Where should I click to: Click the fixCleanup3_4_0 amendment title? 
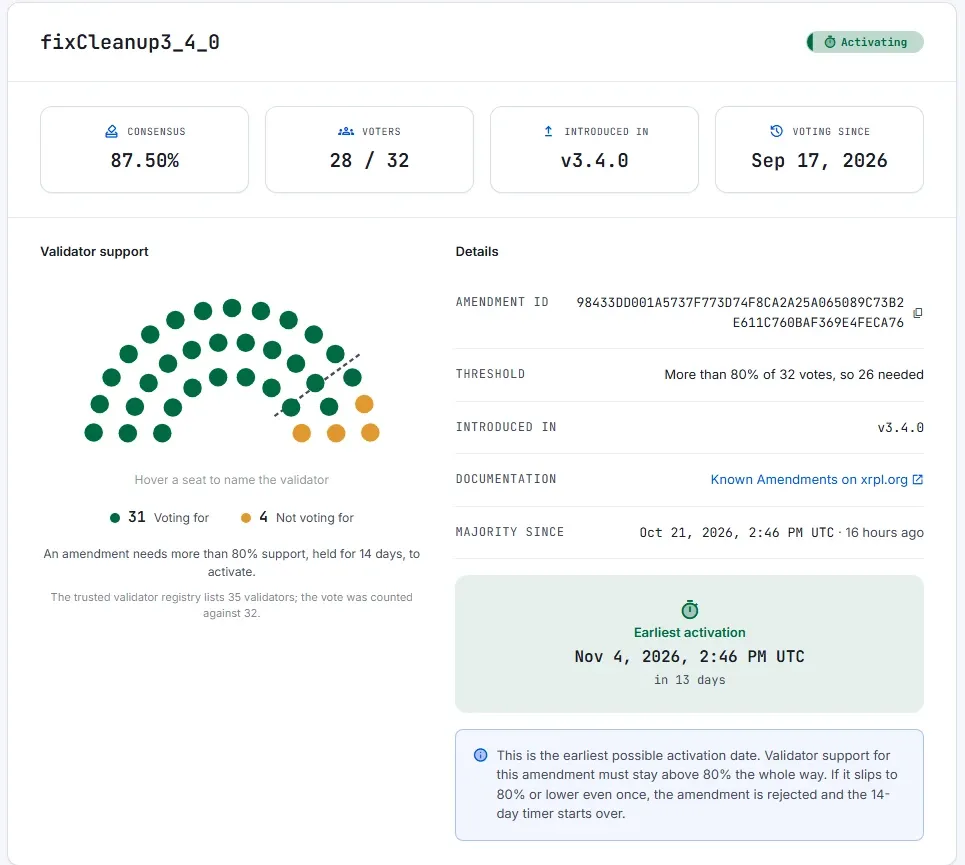(x=130, y=42)
